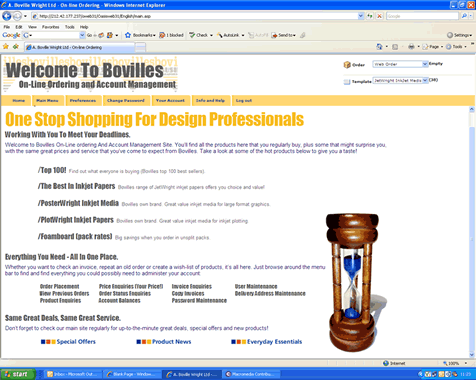This screenshot has height=380, width=476.
Task: Expand the JetWright Inkjet Media template dropdown
Action: [425, 80]
